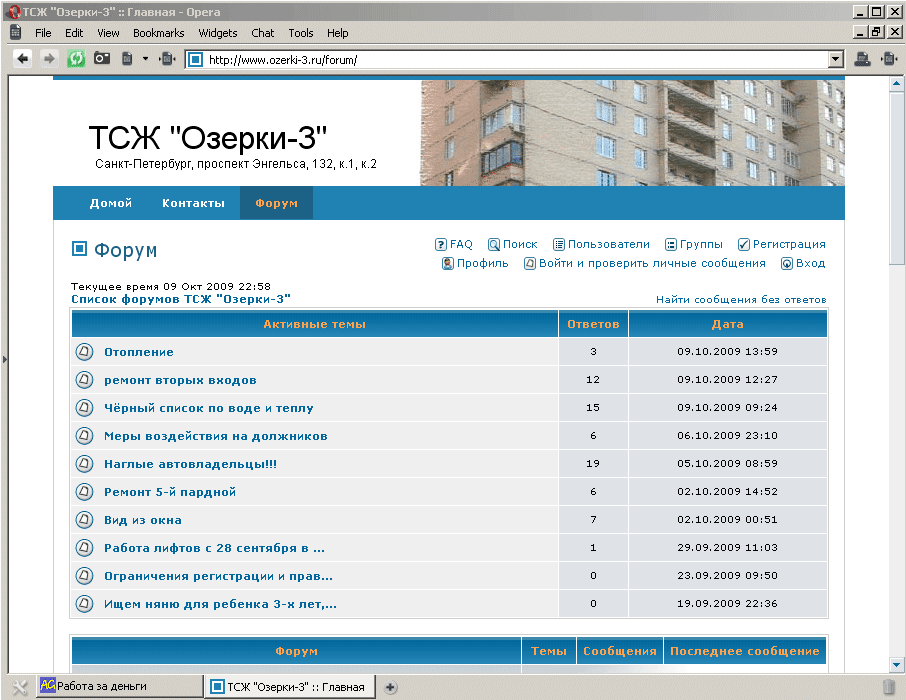906x700 pixels.
Task: Click the page scrollbar down arrow
Action: click(896, 665)
